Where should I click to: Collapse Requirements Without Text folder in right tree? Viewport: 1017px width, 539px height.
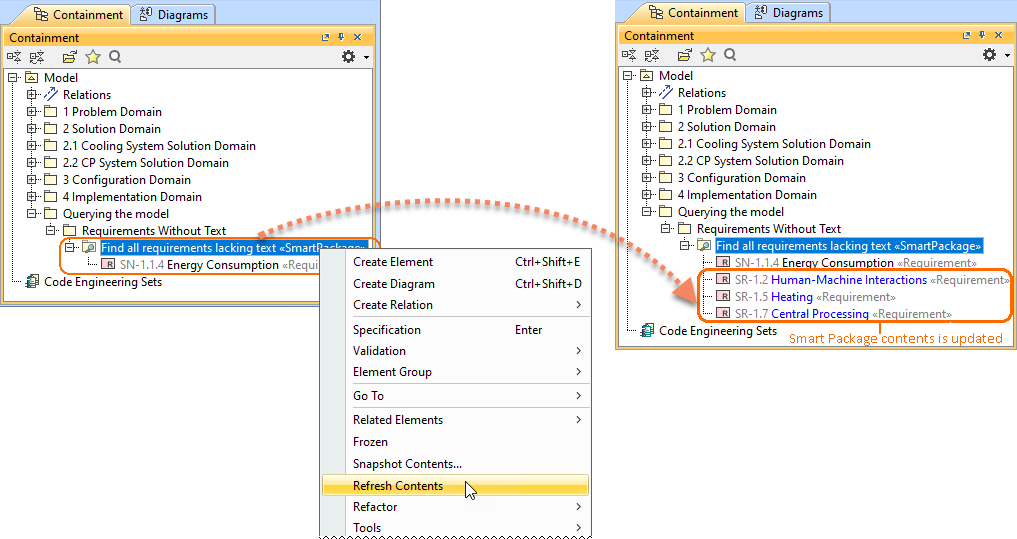666,229
